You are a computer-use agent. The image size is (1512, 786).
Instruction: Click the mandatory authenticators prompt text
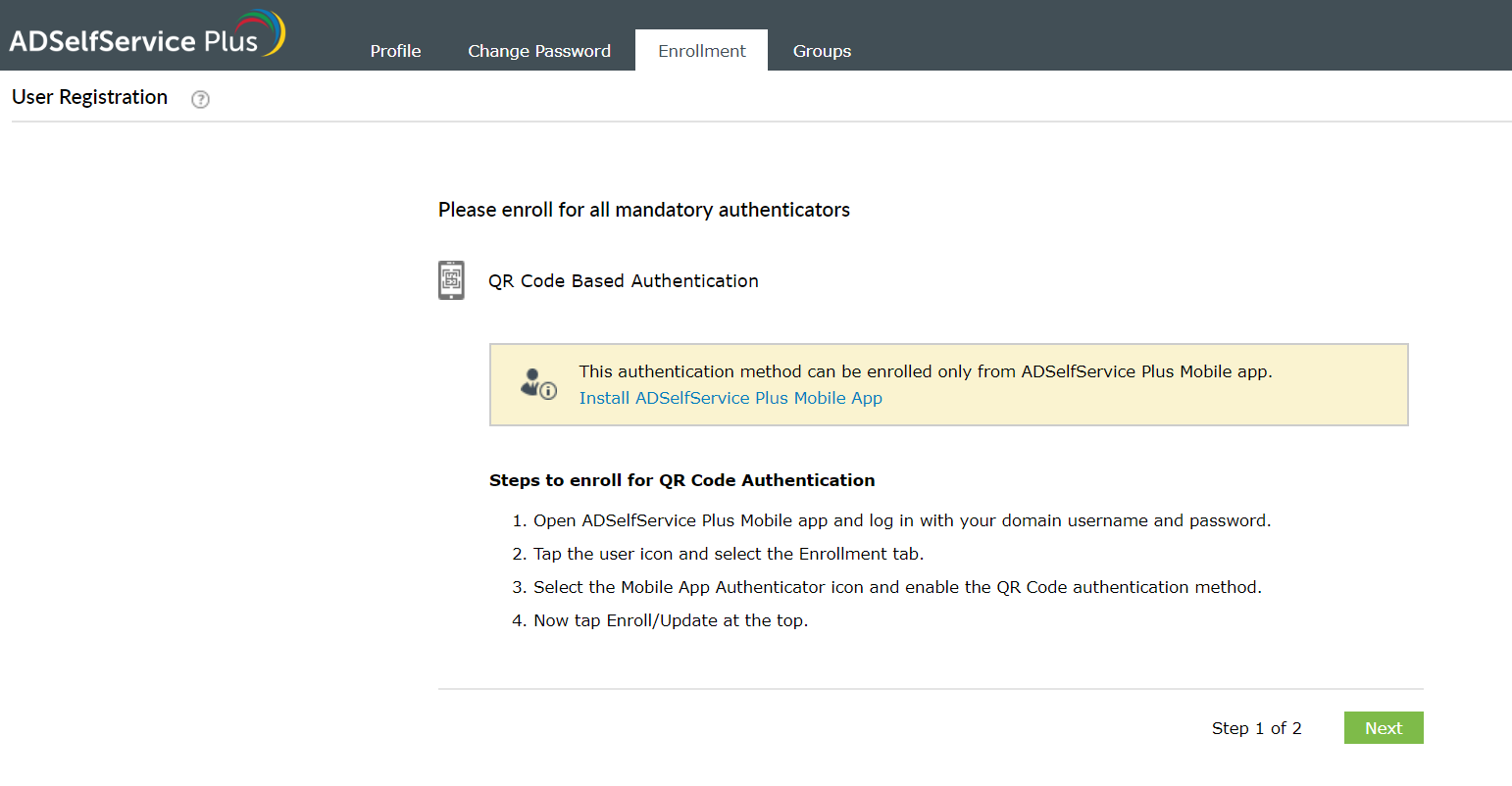pyautogui.click(x=644, y=209)
